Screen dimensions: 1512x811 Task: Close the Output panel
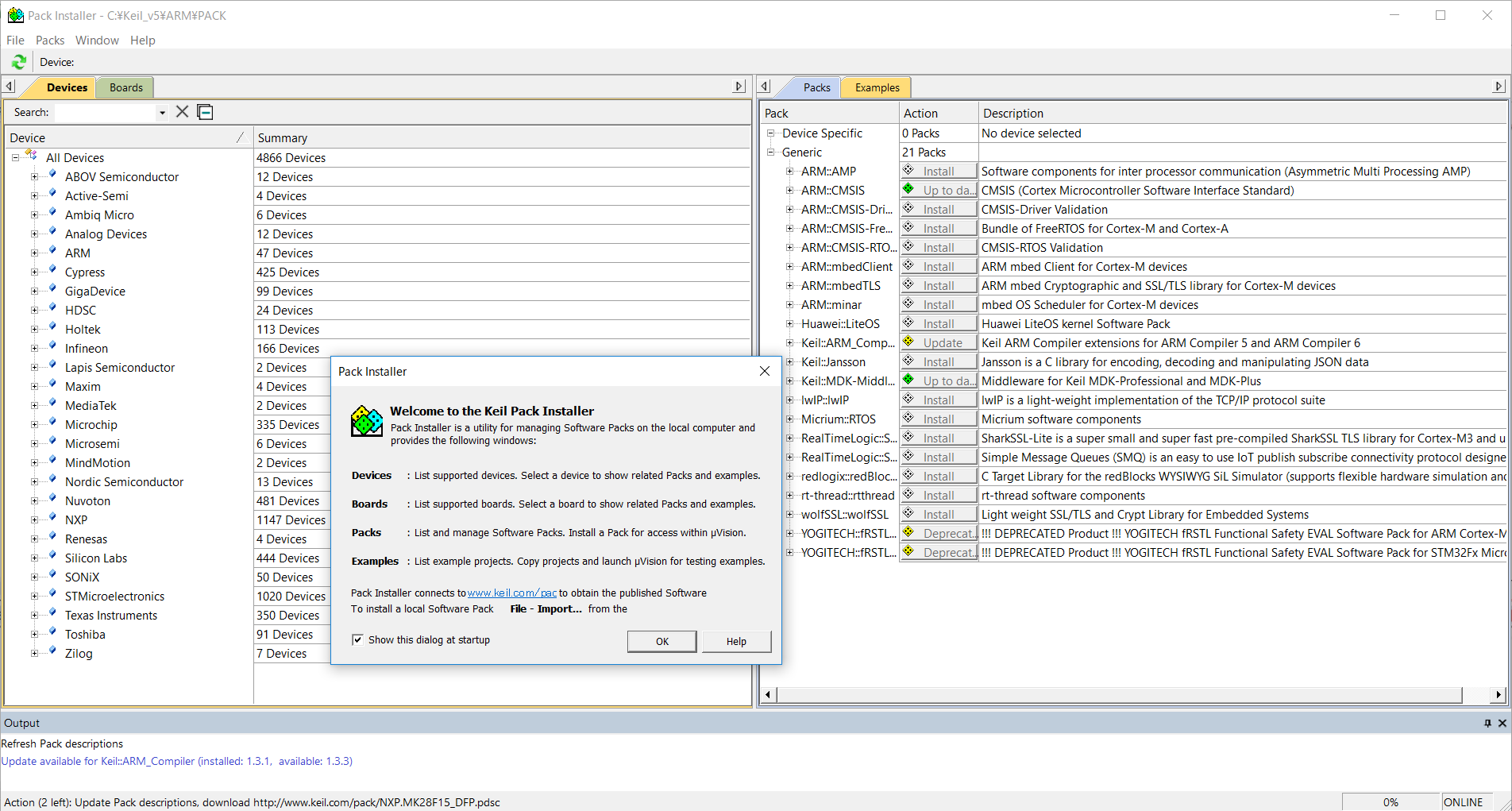(1502, 723)
